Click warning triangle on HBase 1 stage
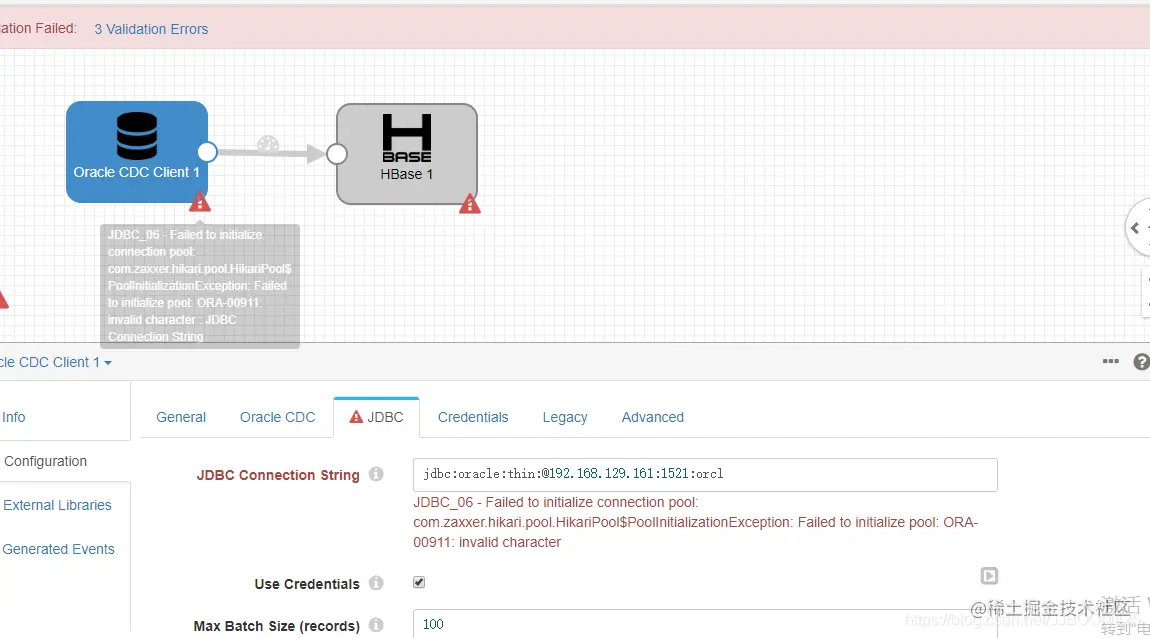The height and width of the screenshot is (638, 1150). tap(469, 204)
